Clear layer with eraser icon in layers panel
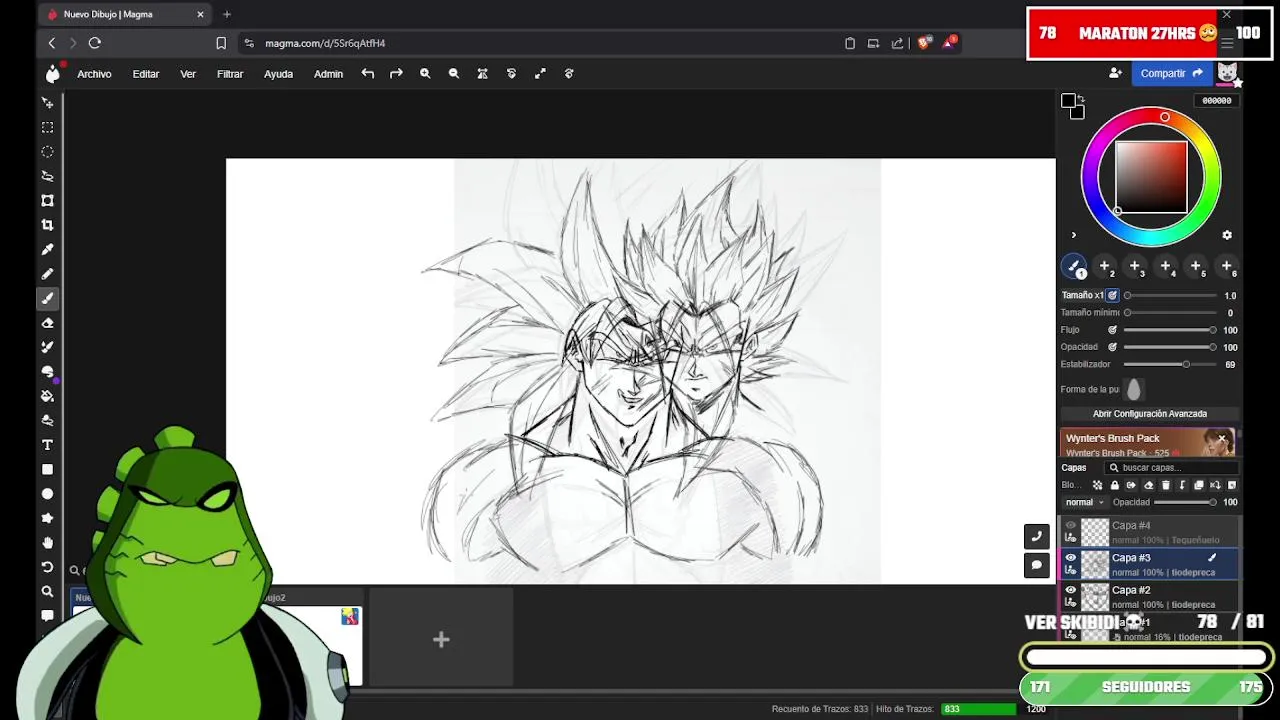This screenshot has width=1280, height=720. 1148,485
